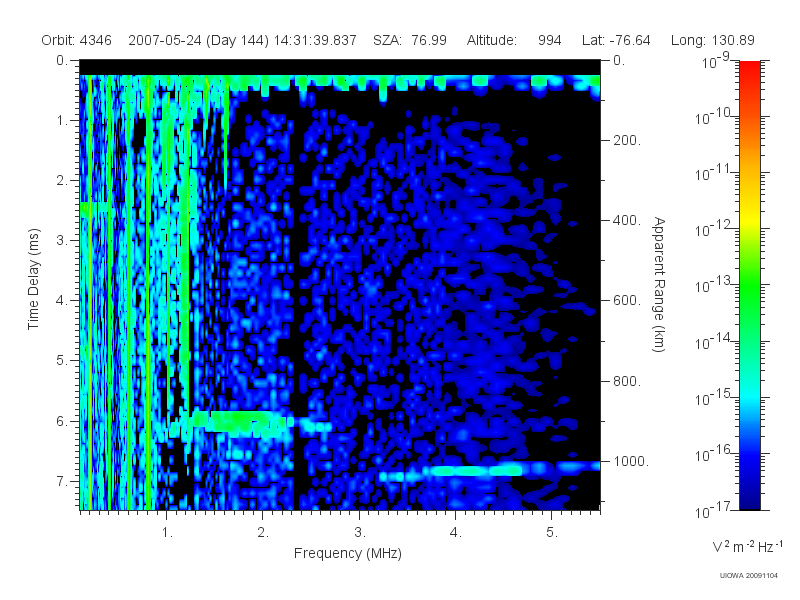Click the 3. frequency tick label
Screen dimensions: 800x600
coord(360,532)
